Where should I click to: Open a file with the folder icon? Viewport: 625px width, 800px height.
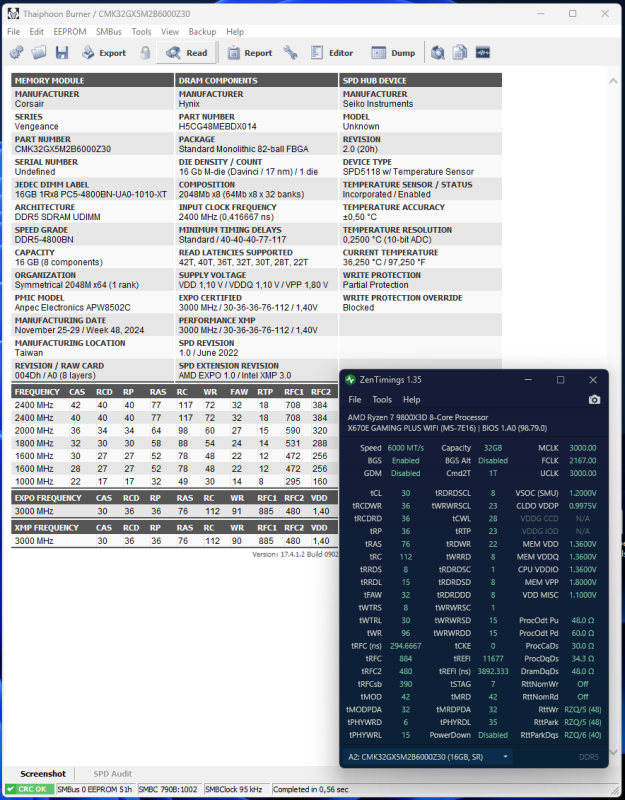point(39,53)
